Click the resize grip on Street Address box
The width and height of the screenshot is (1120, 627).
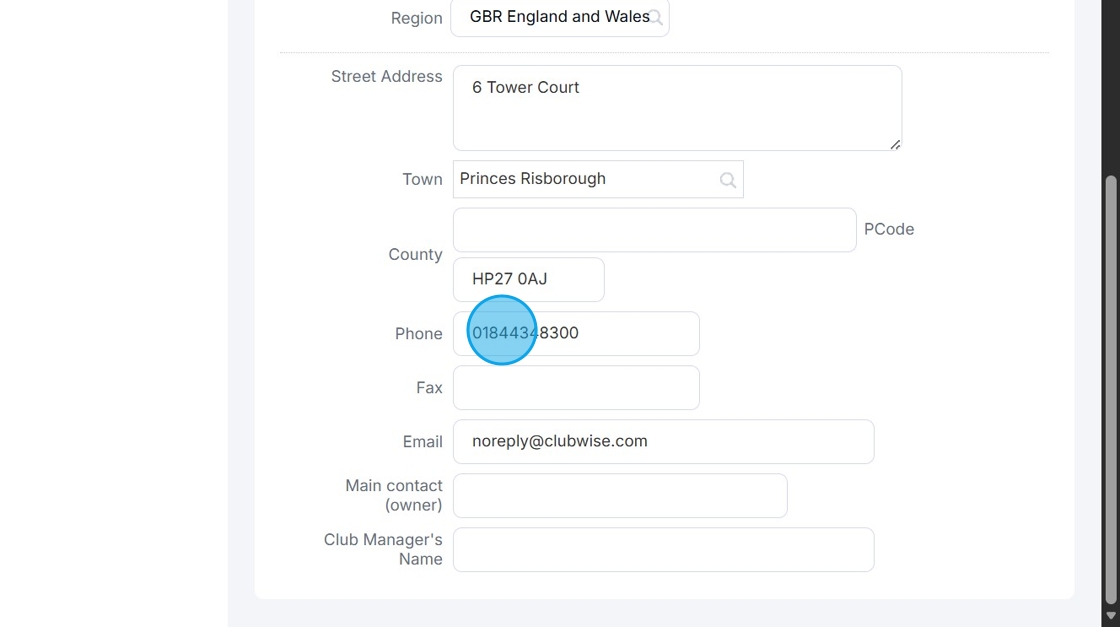(894, 146)
